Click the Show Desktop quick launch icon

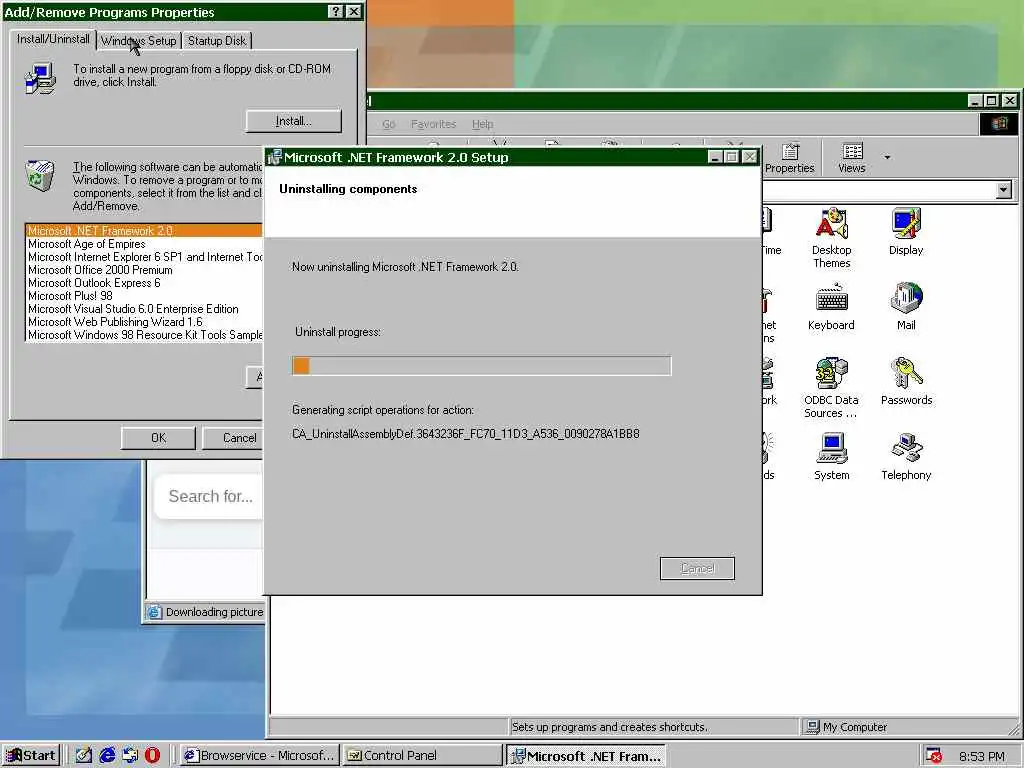click(x=84, y=755)
